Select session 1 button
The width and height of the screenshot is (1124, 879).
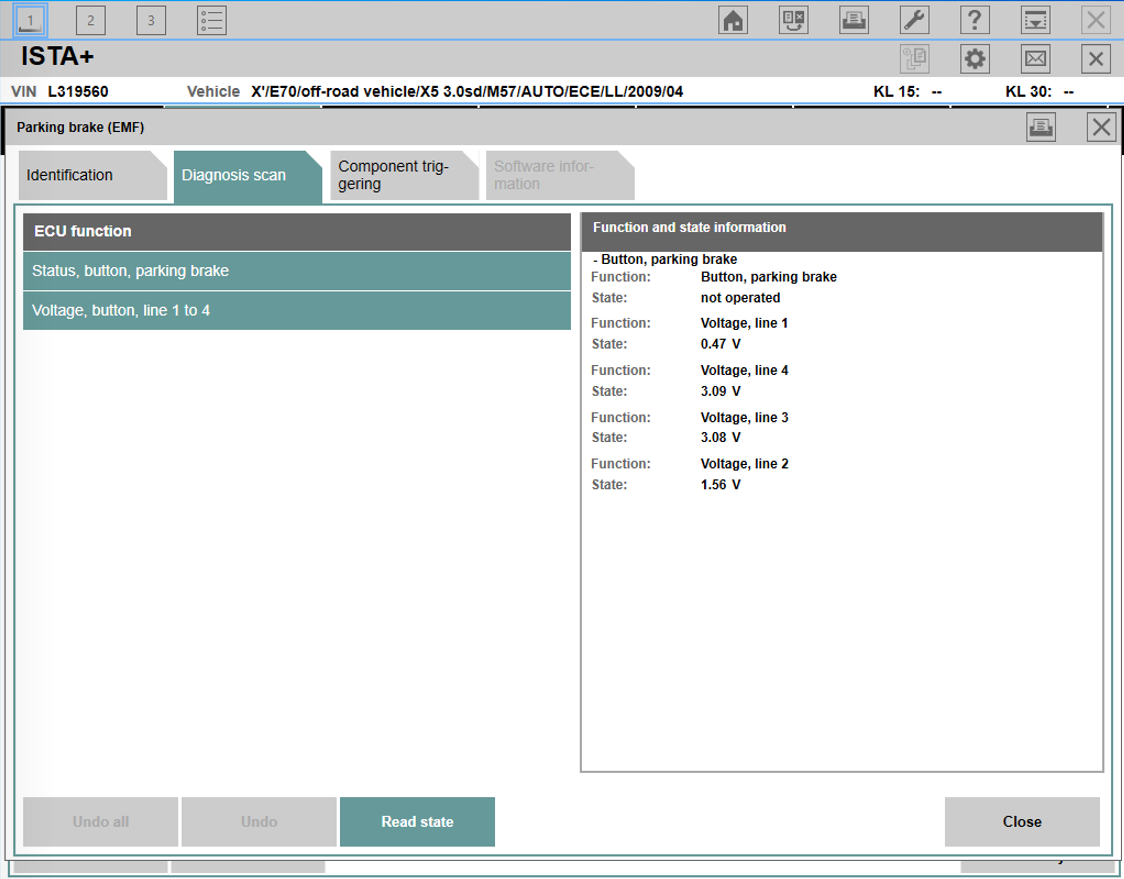click(31, 20)
